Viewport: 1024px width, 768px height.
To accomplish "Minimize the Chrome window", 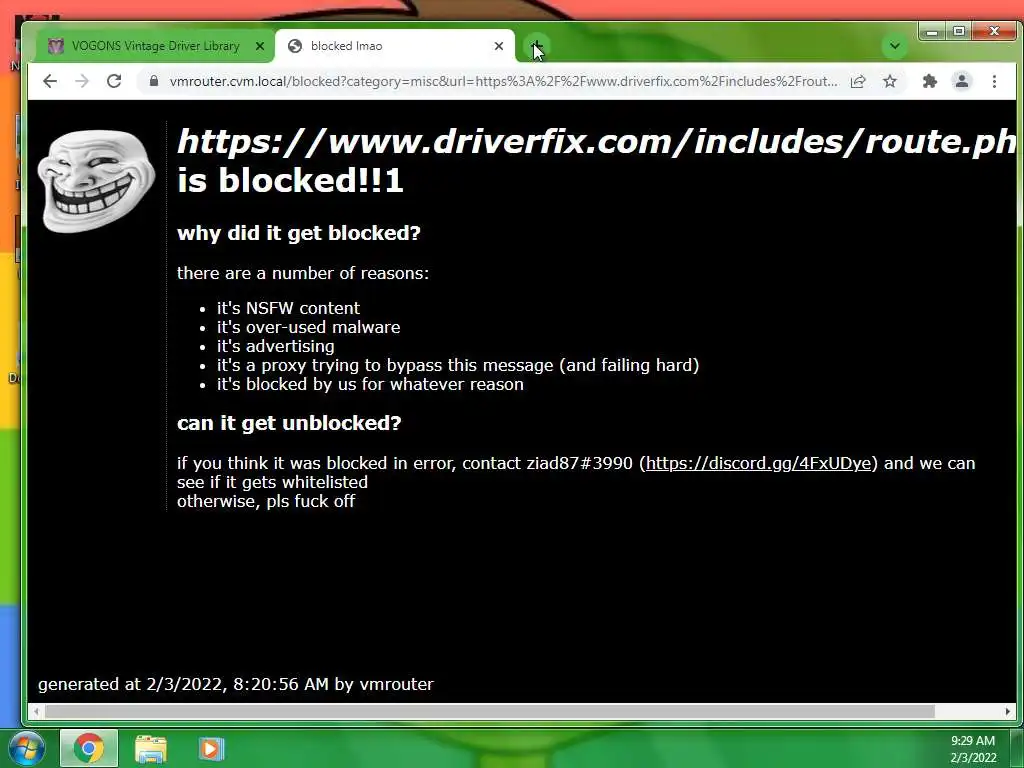I will click(x=932, y=31).
